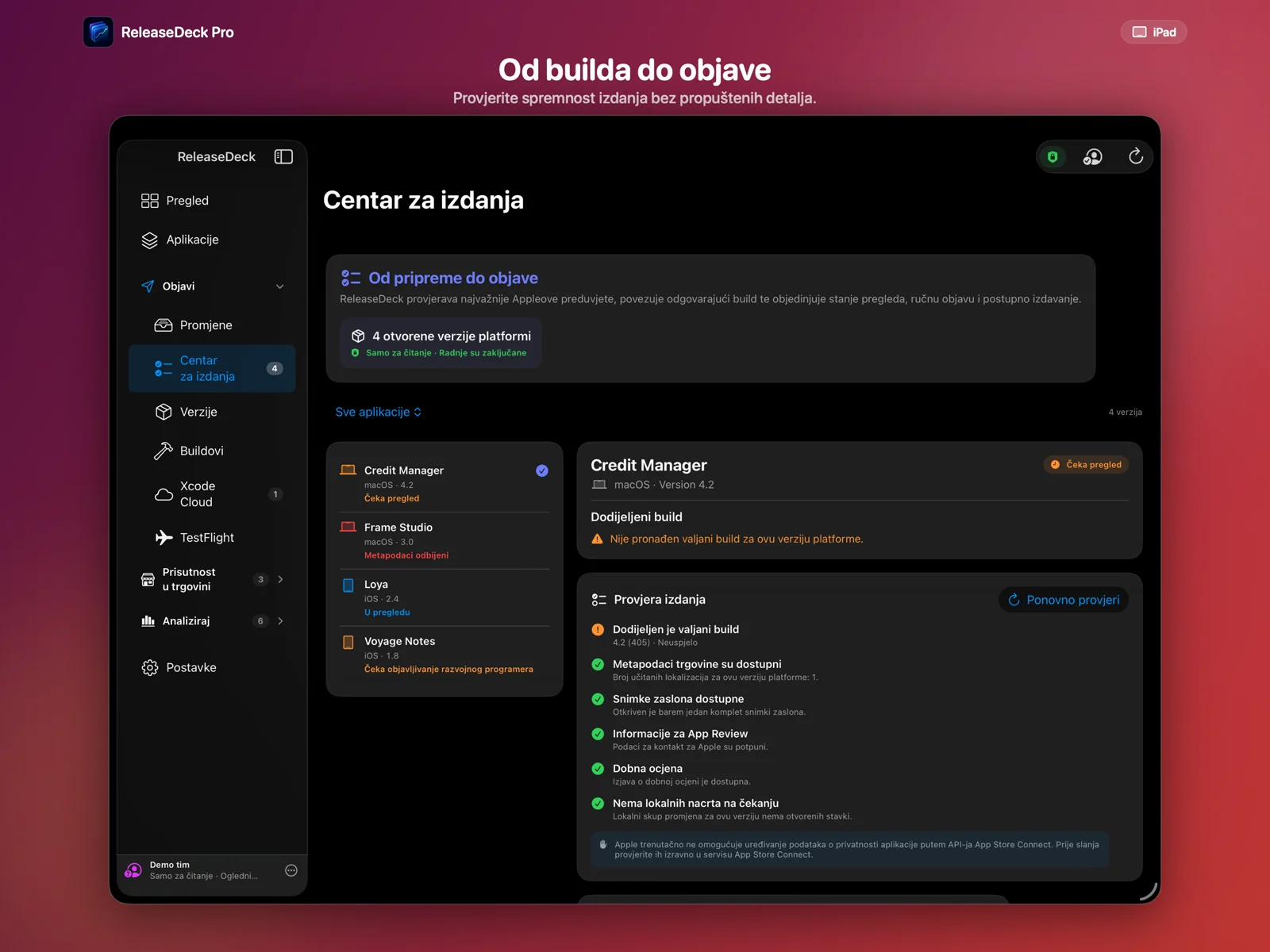Click the Objavi paper plane icon
Screen dimensions: 1270x952
[148, 286]
